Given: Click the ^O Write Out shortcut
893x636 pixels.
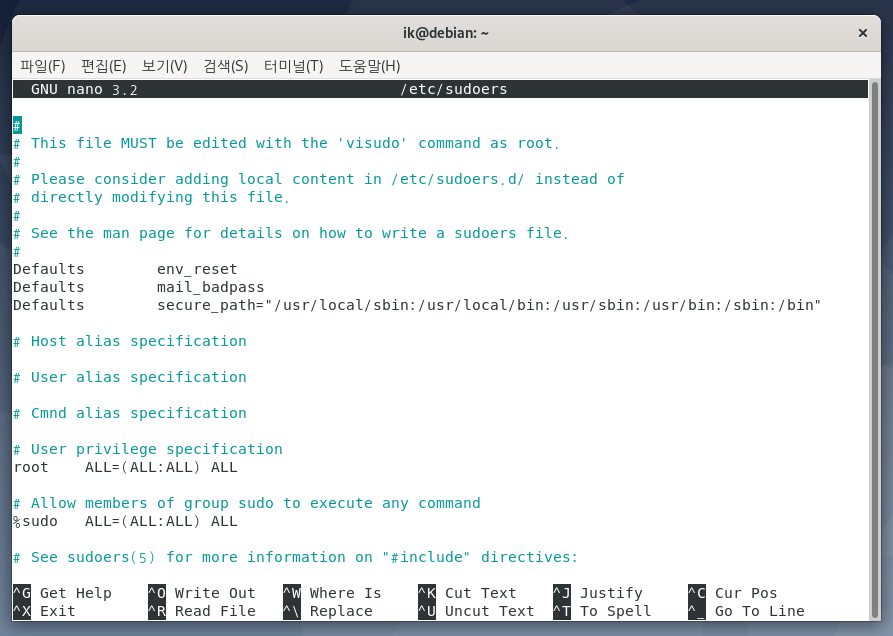Looking at the screenshot, I should pos(202,593).
